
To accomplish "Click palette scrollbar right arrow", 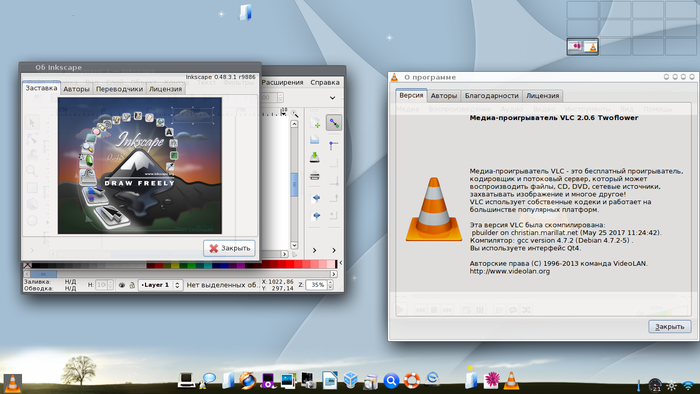I will pos(333,274).
